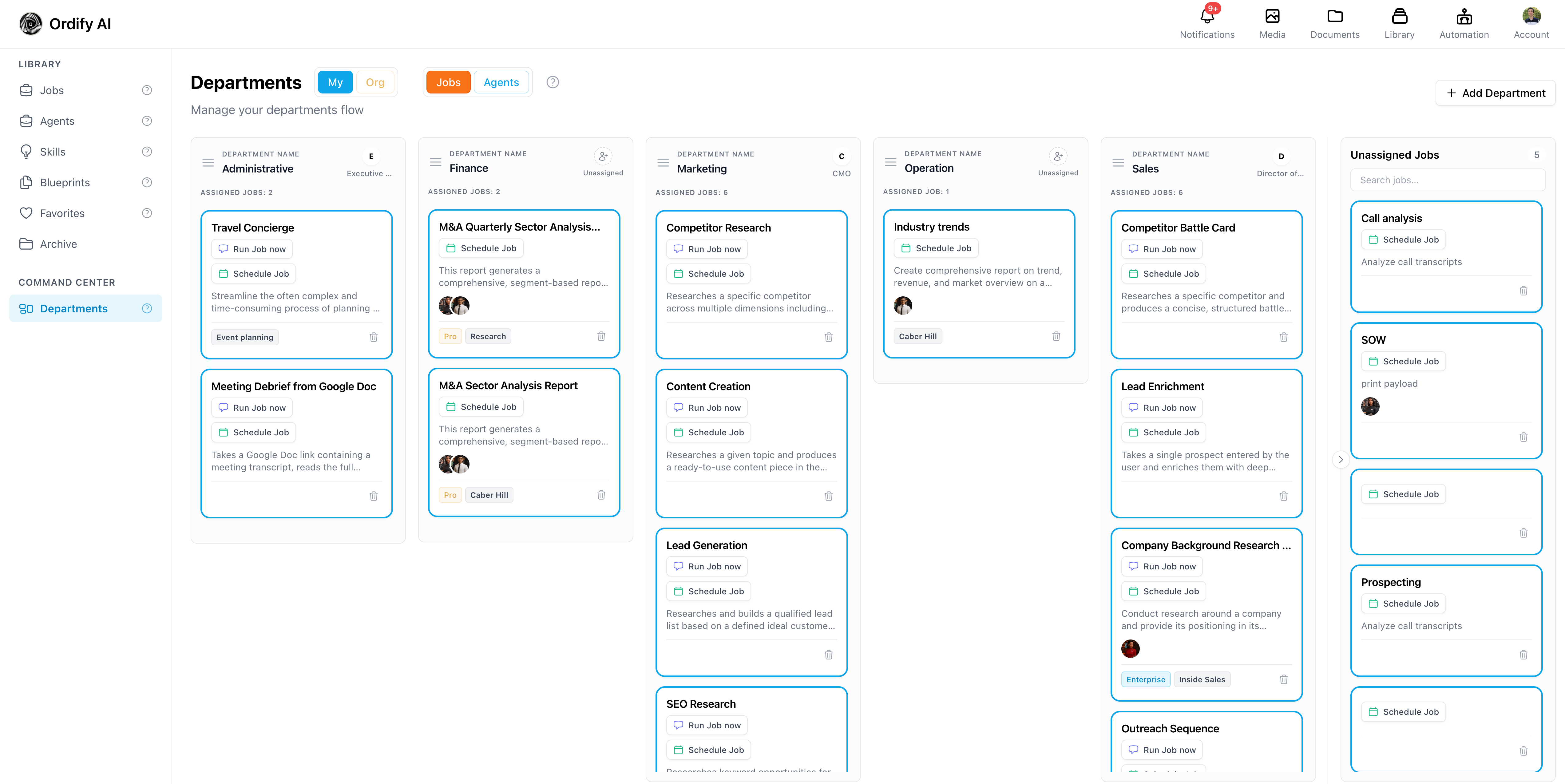Click the Enterprise tag on Company Background Research
Viewport: 1565px width, 784px height.
click(x=1146, y=679)
